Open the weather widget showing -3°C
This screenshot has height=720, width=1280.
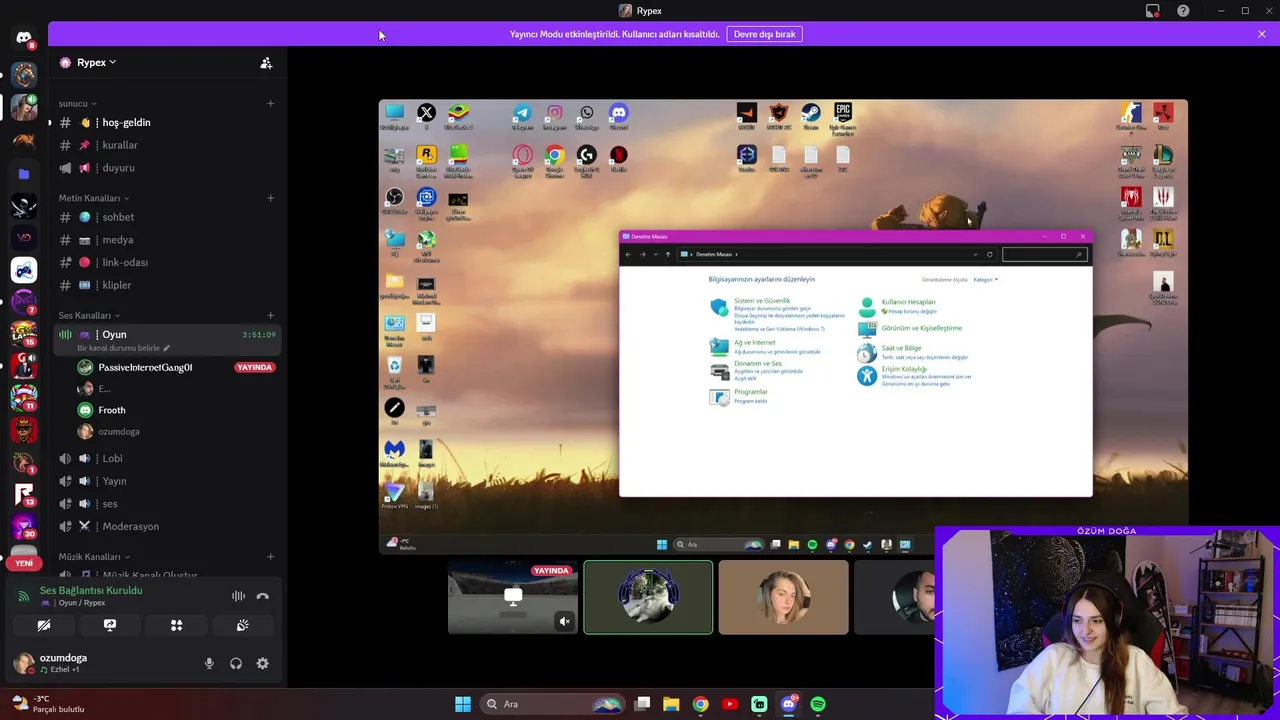[47, 704]
